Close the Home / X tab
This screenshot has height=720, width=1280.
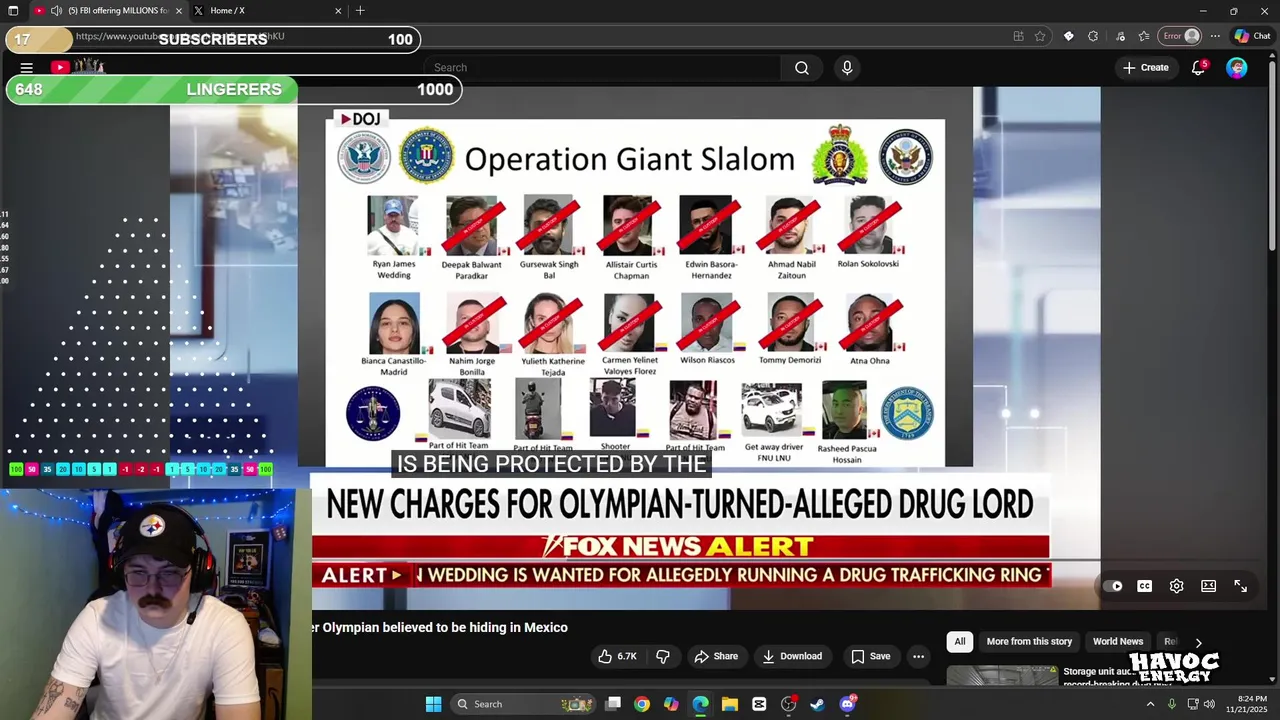[338, 11]
